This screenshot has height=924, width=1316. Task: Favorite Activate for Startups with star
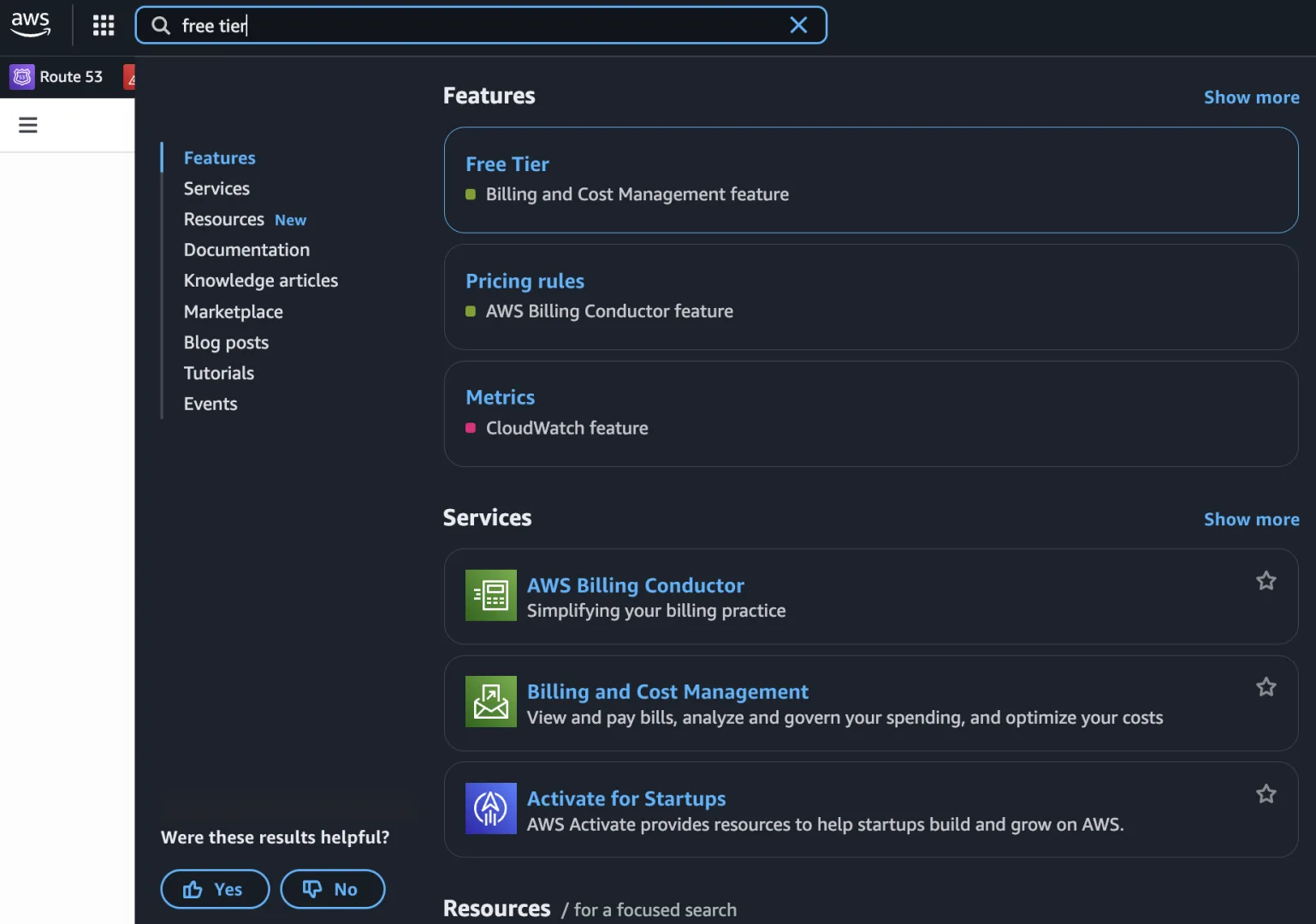click(1266, 794)
